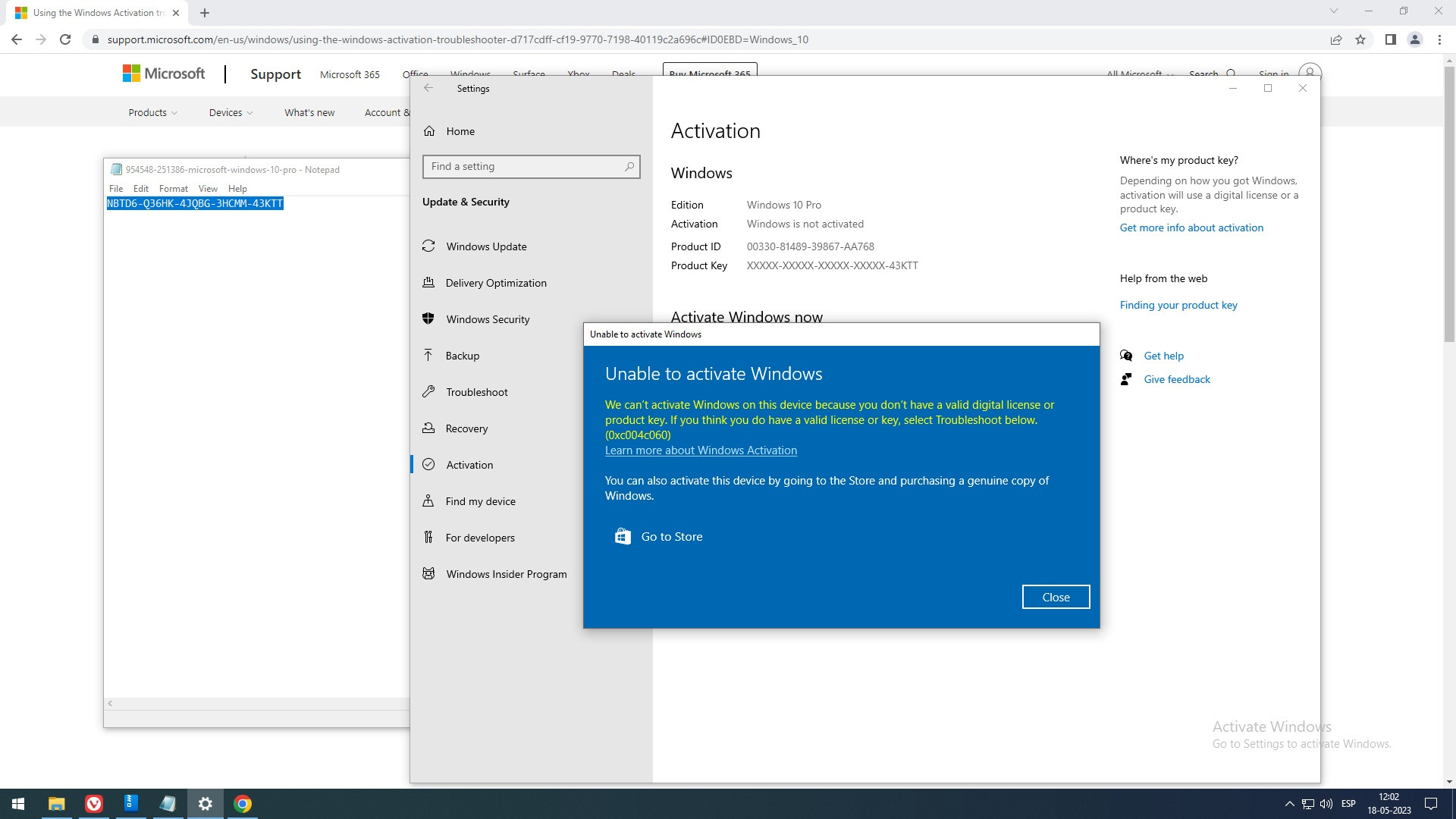1456x819 pixels.
Task: Click the Troubleshoot wrench icon
Action: 428,392
